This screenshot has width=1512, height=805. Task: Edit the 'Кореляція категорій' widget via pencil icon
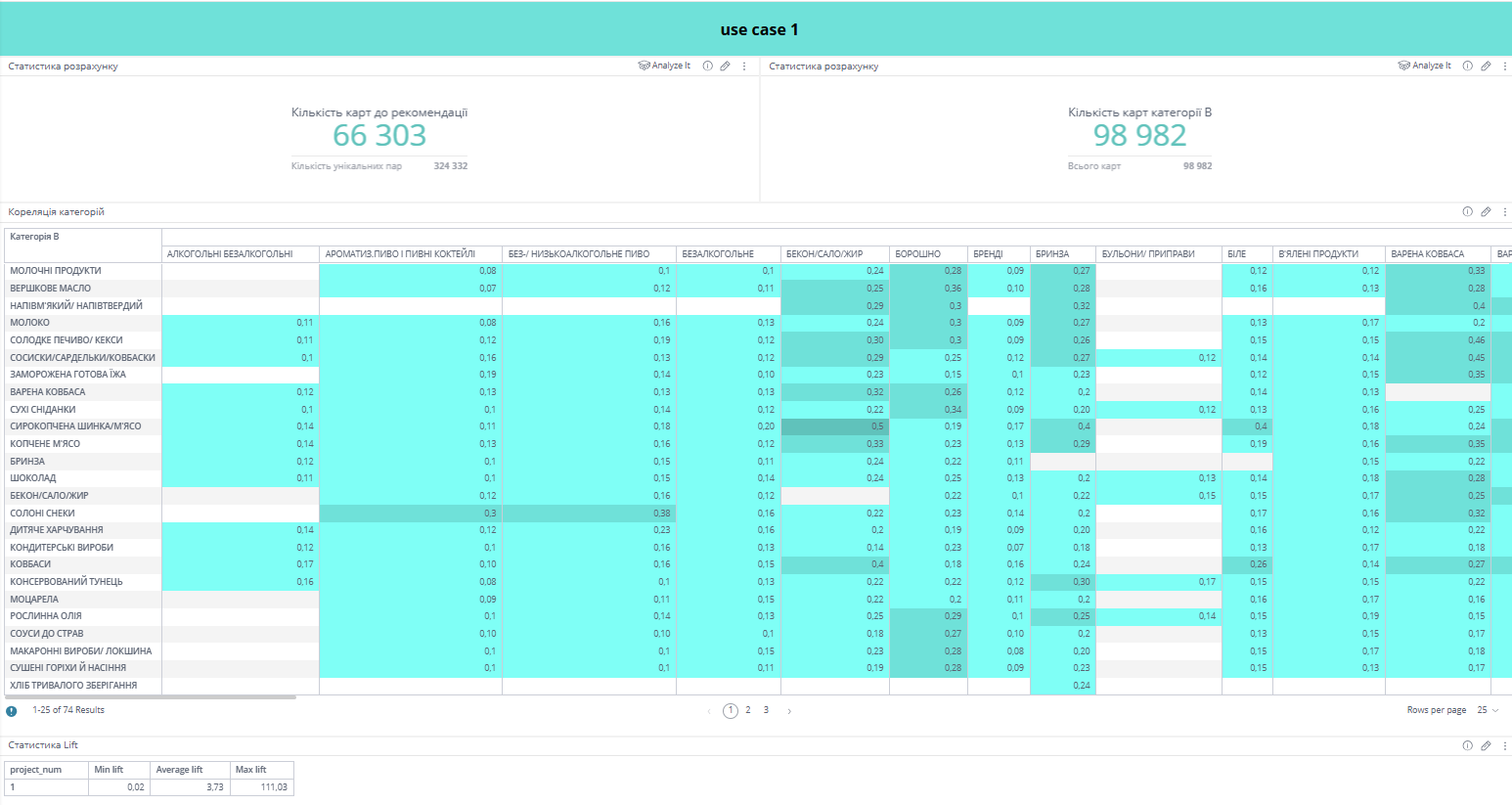point(1486,211)
